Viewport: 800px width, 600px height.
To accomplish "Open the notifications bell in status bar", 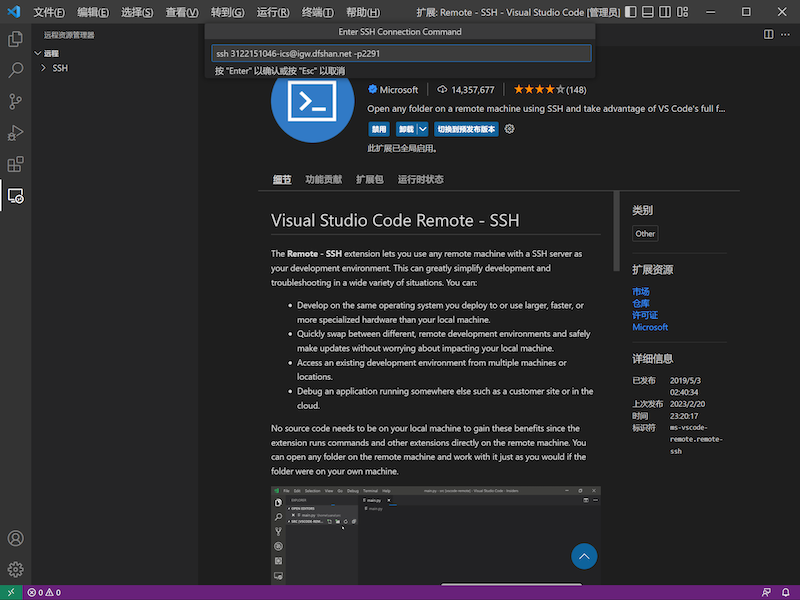I will pyautogui.click(x=787, y=592).
